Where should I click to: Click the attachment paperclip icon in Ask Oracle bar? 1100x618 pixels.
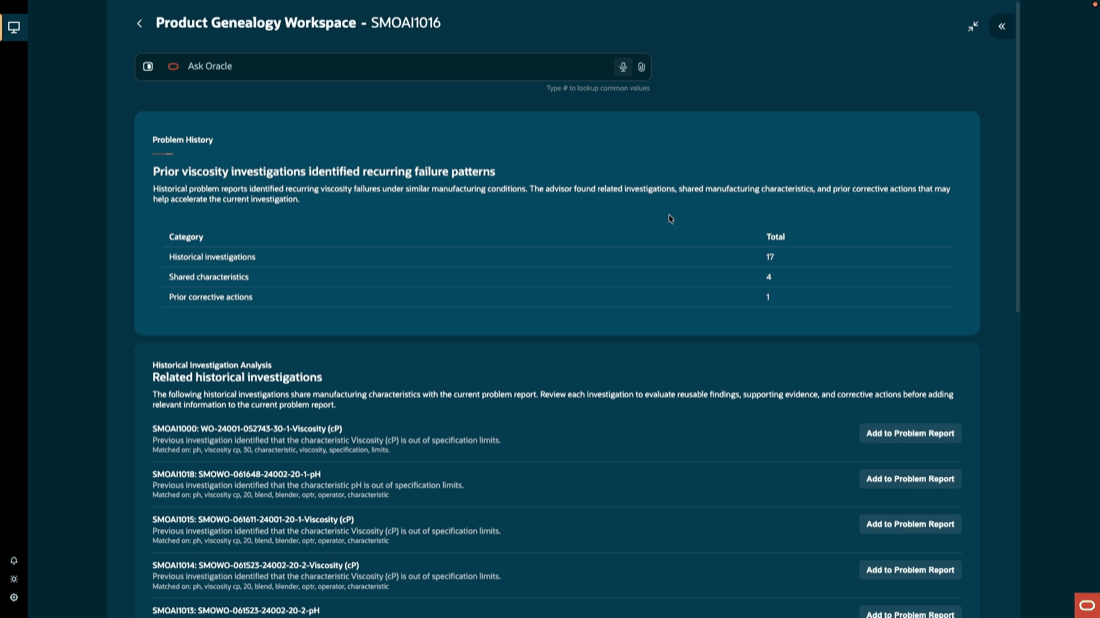coord(641,67)
